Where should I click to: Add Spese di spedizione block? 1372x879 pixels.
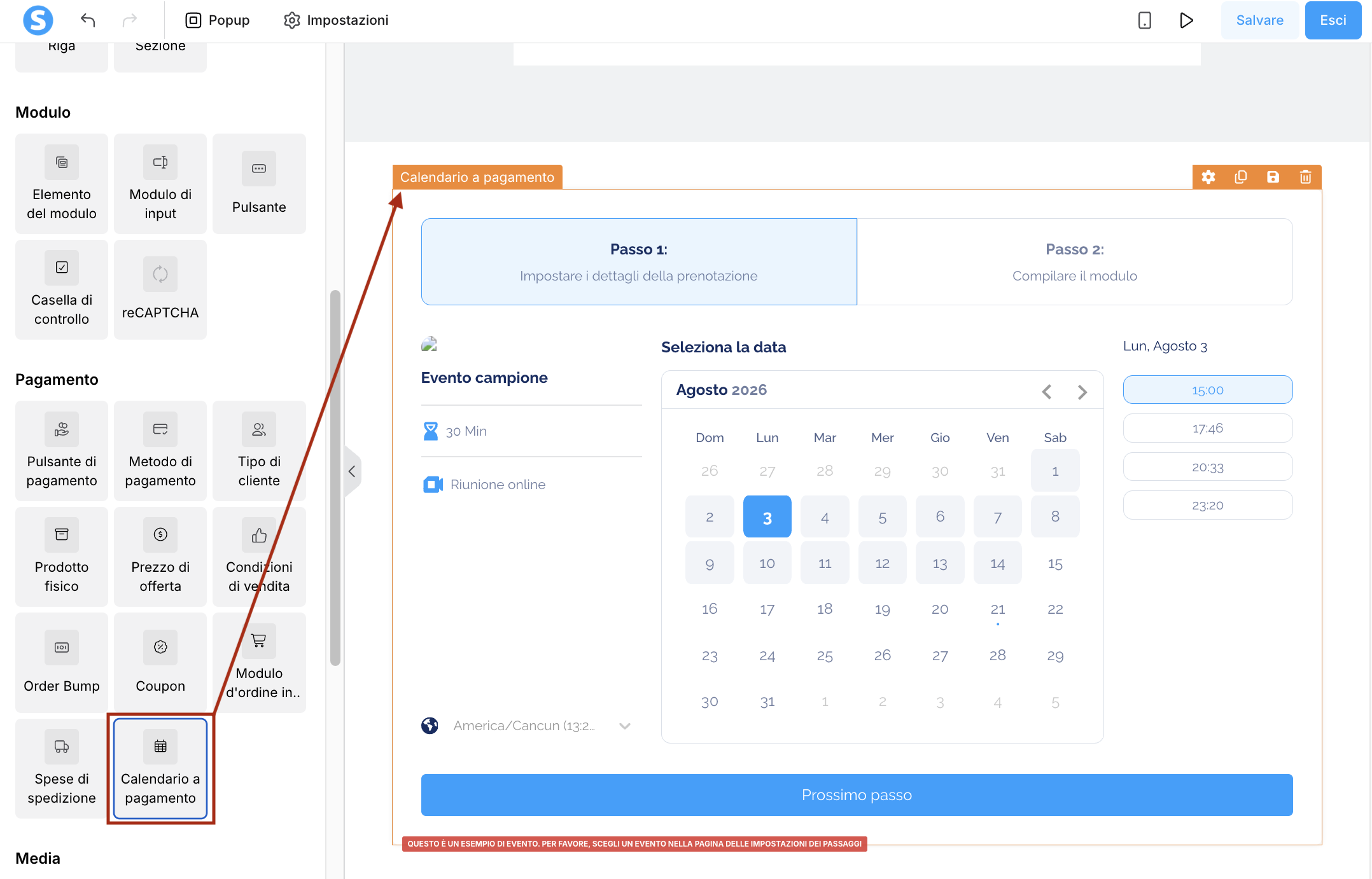click(x=62, y=768)
